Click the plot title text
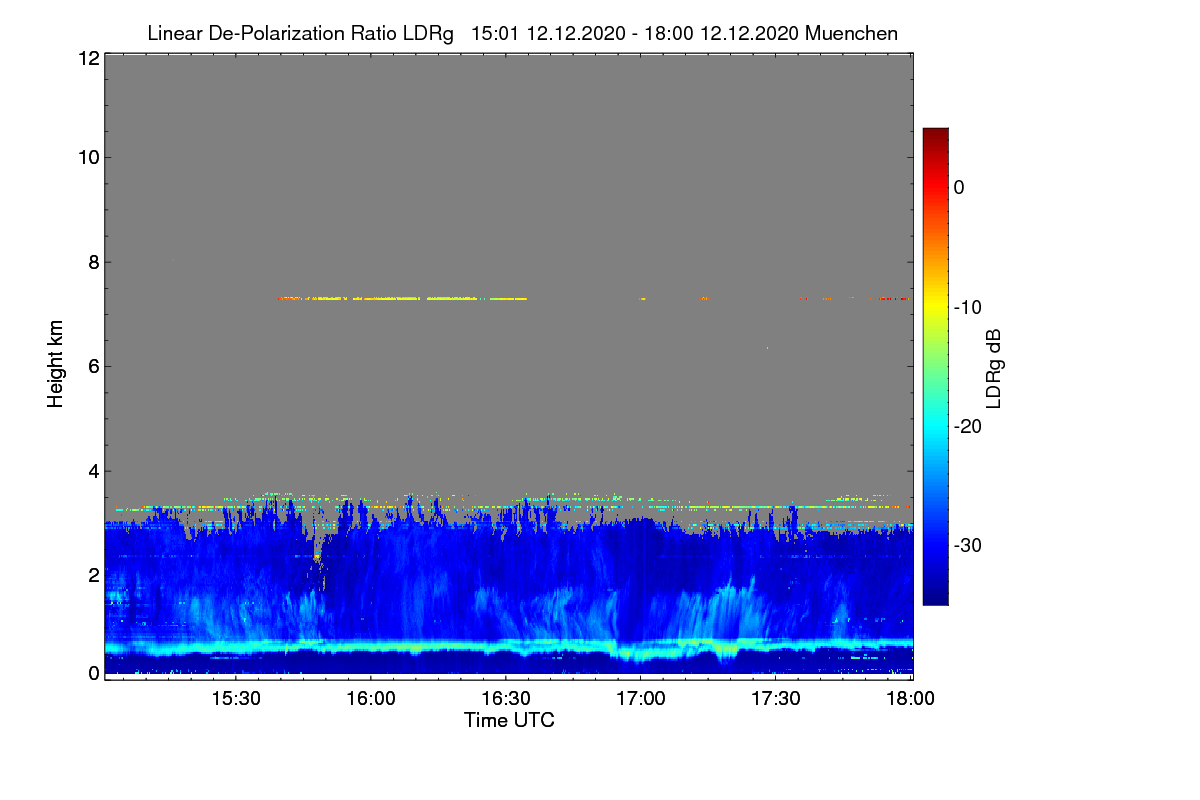The image size is (1200, 800). pos(522,33)
